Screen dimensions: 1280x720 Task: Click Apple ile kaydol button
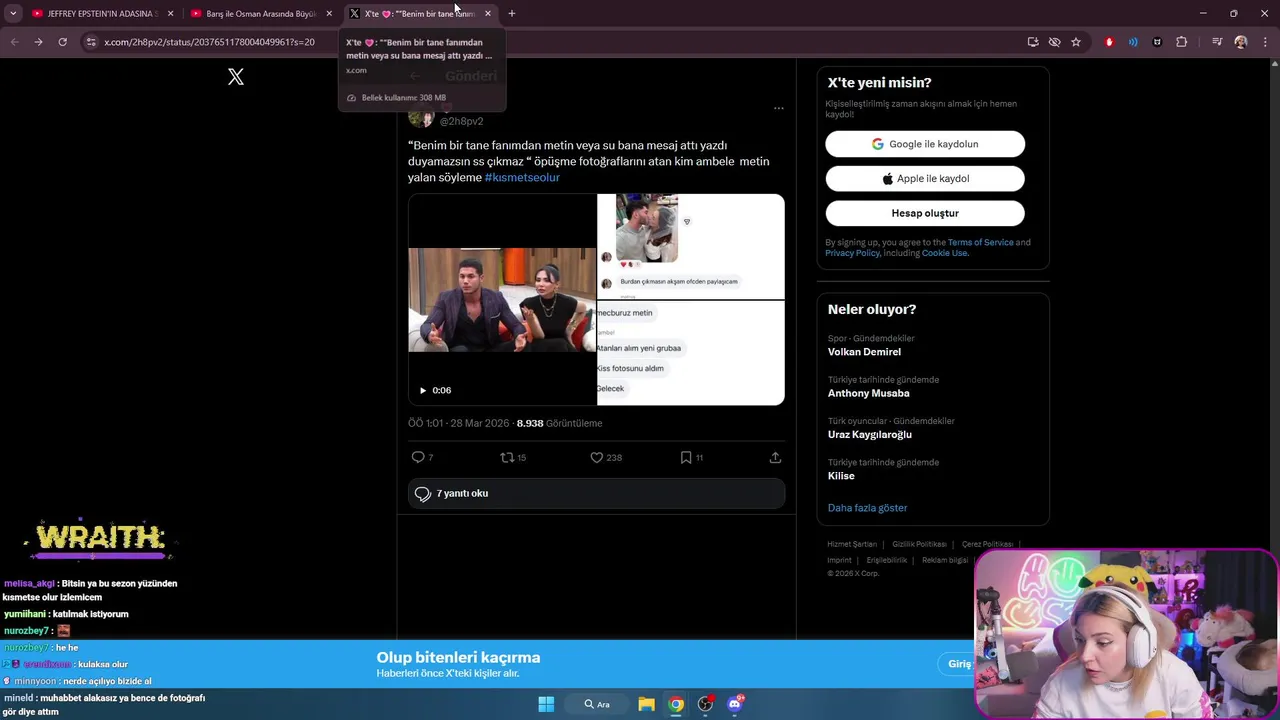pos(925,178)
